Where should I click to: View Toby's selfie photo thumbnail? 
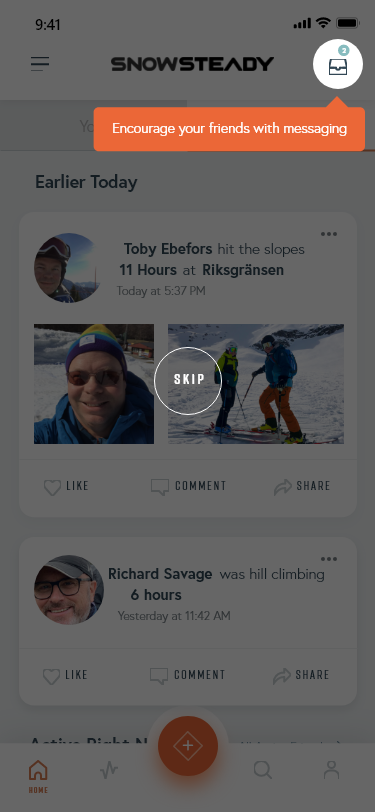pyautogui.click(x=94, y=384)
